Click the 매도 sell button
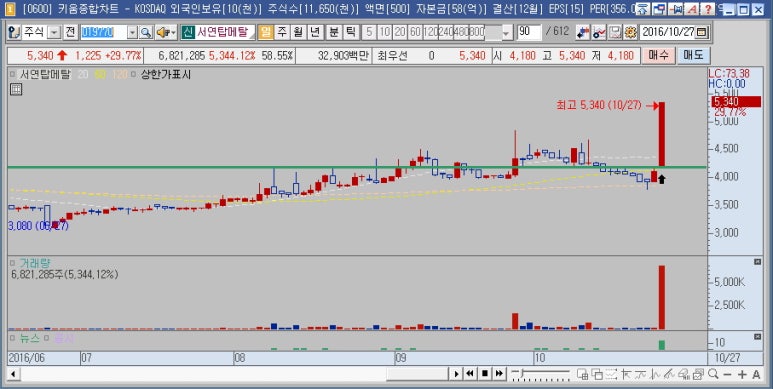 coord(693,55)
